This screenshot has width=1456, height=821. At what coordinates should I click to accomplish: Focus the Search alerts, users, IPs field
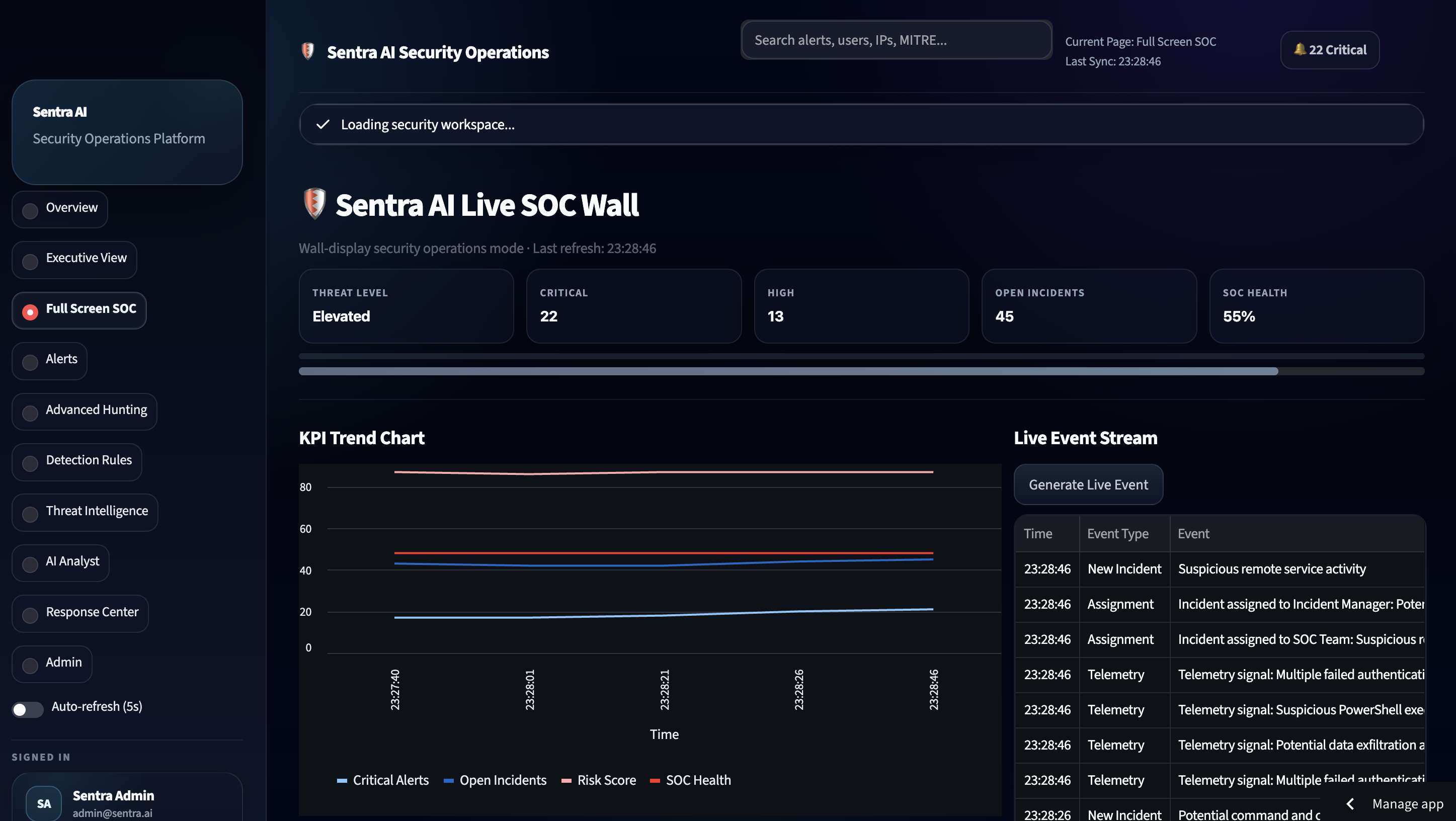coord(897,40)
